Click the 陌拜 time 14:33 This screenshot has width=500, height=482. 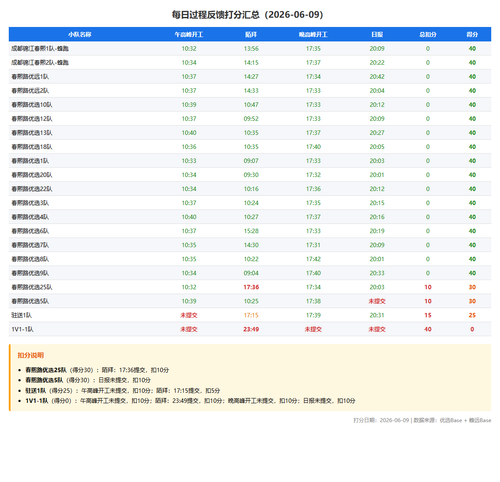tap(251, 91)
